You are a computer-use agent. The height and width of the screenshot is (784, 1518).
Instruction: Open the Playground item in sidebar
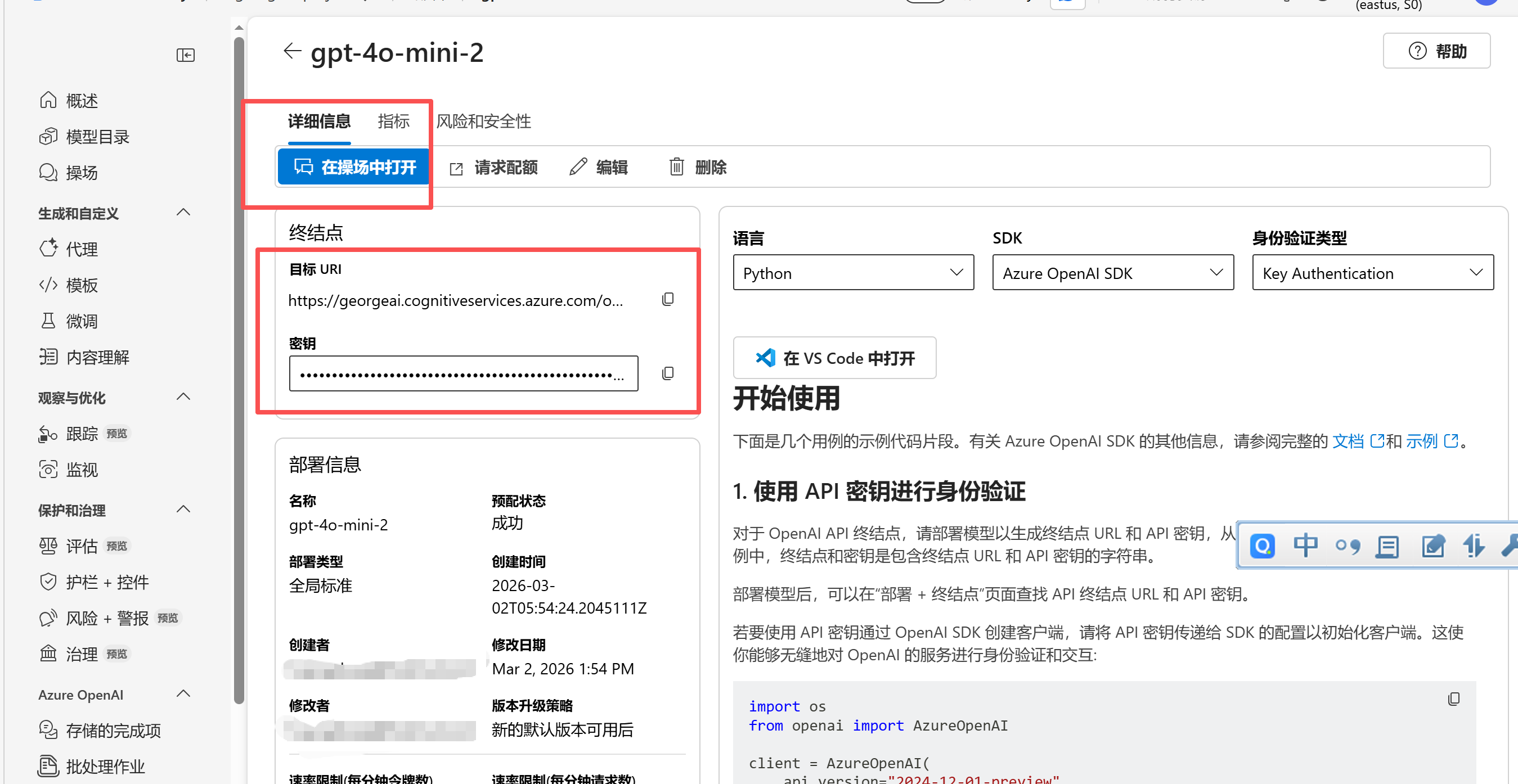[82, 173]
